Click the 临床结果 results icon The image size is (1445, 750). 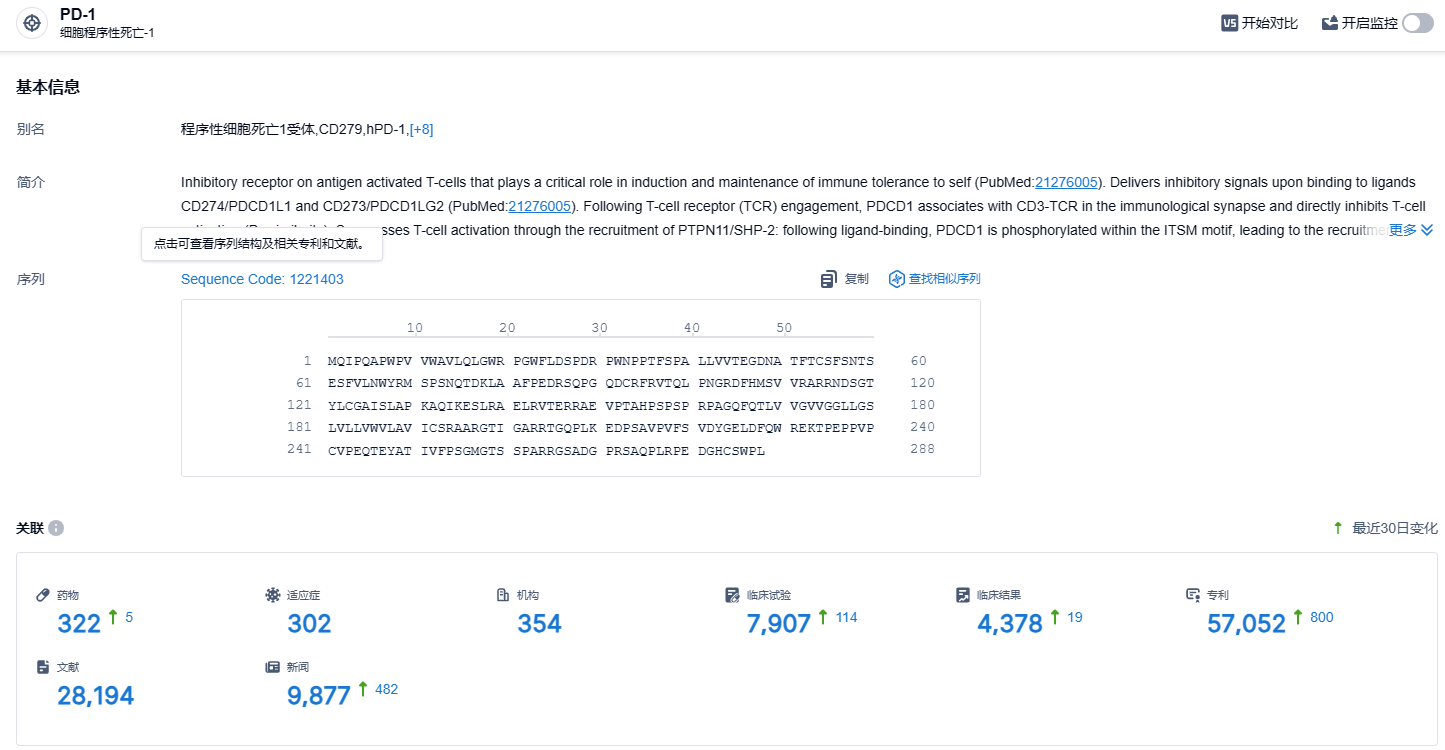click(962, 595)
